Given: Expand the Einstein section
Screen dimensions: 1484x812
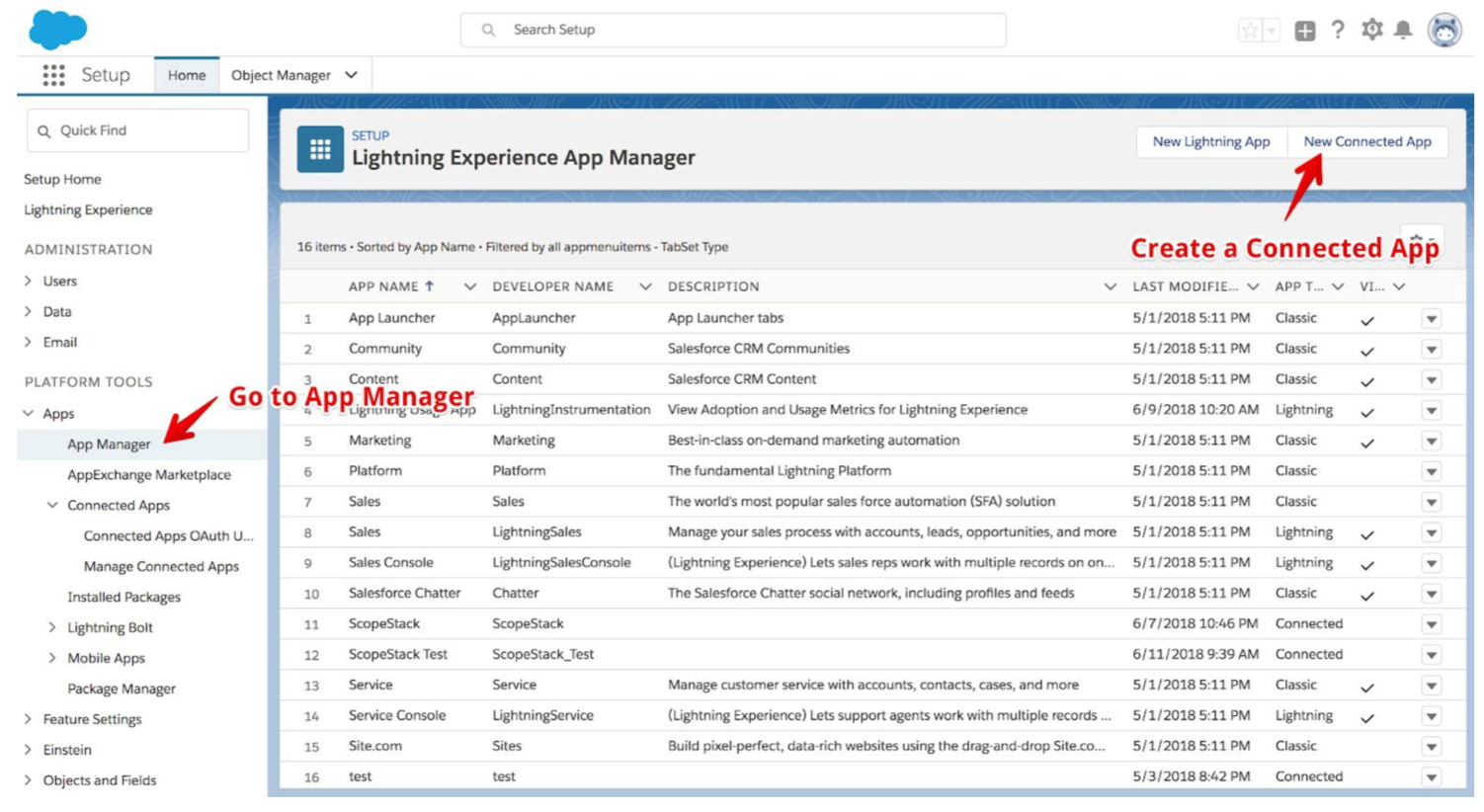Looking at the screenshot, I should pyautogui.click(x=28, y=750).
